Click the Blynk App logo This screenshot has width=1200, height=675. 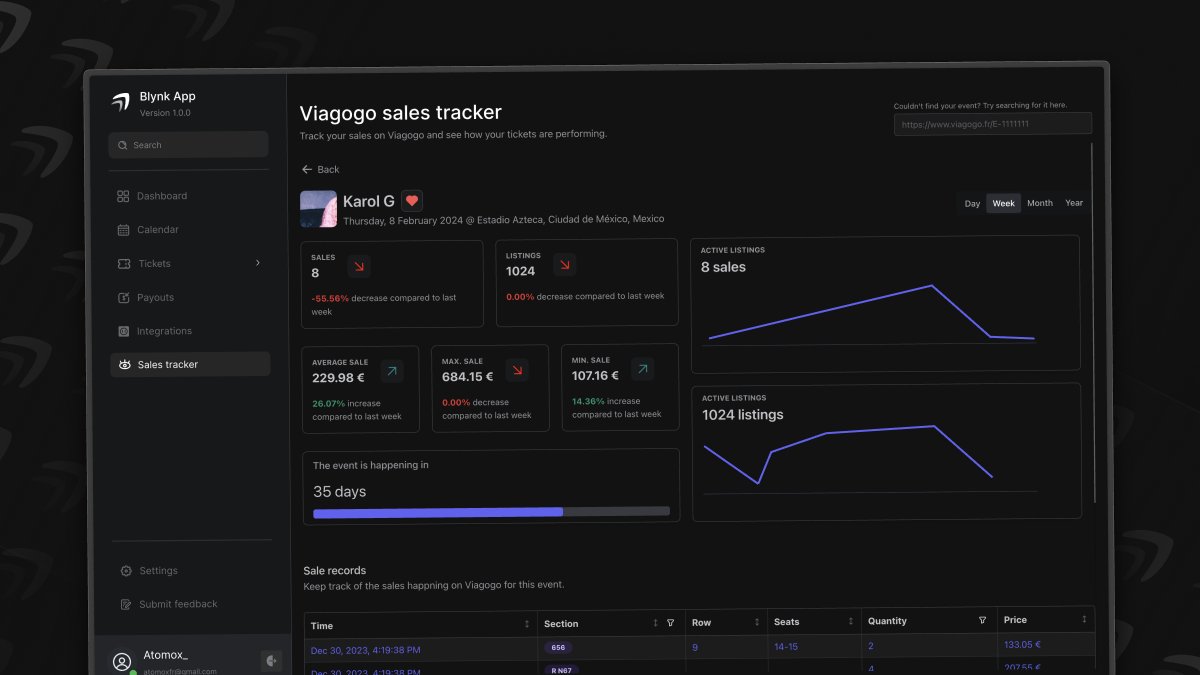click(x=121, y=102)
